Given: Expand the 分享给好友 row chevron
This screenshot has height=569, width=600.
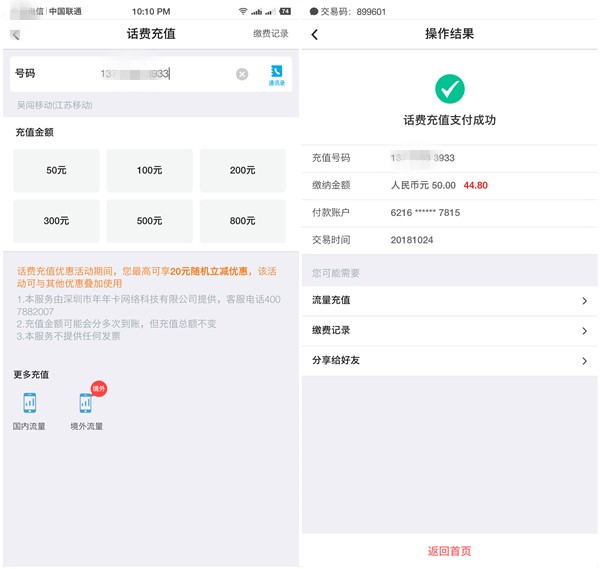Looking at the screenshot, I should click(x=584, y=361).
